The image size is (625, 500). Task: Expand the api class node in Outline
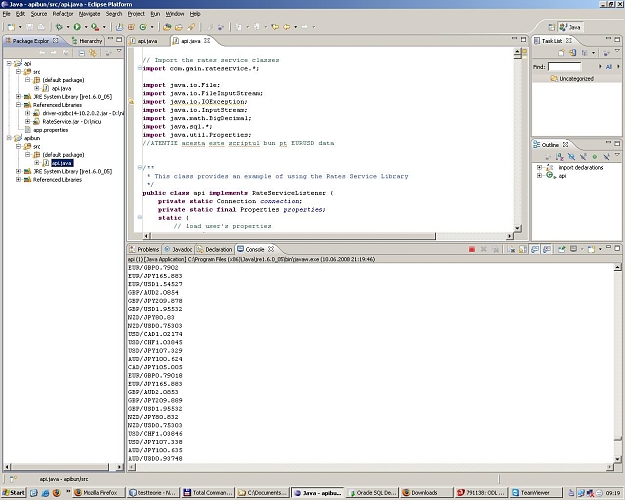539,175
